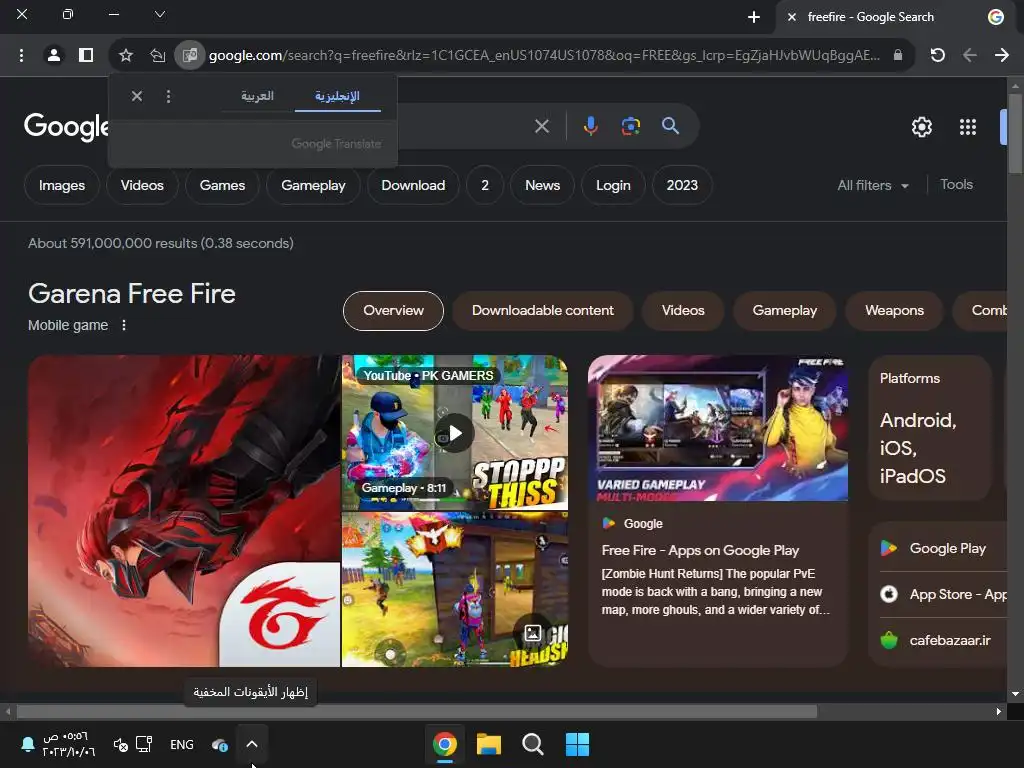Switch the ENG input language
The image size is (1024, 768).
[x=182, y=744]
